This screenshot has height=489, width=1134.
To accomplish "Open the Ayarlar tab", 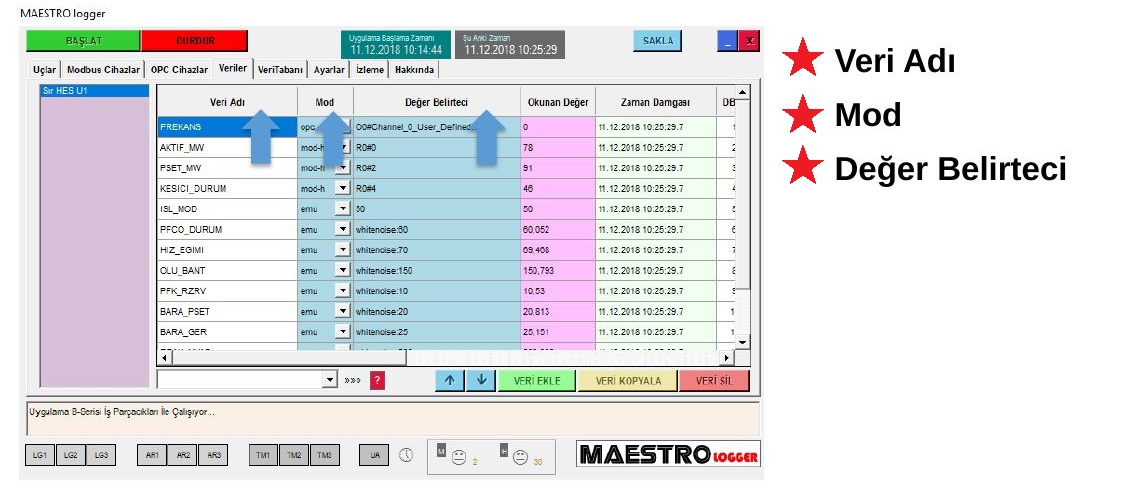I will (329, 70).
